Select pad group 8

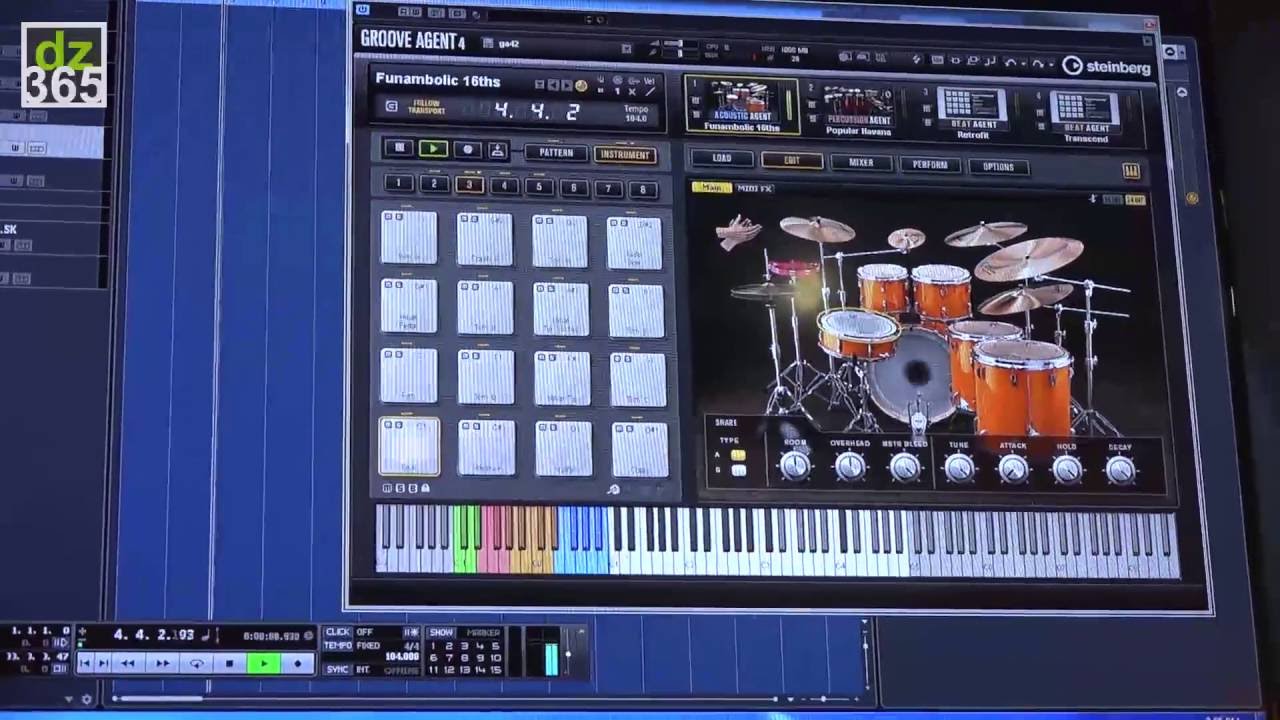643,190
